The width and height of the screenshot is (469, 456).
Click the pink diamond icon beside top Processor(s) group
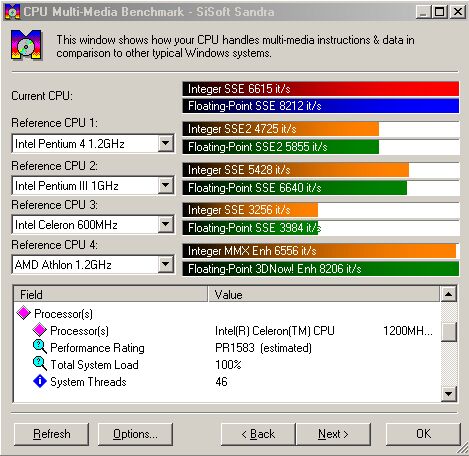[24, 313]
